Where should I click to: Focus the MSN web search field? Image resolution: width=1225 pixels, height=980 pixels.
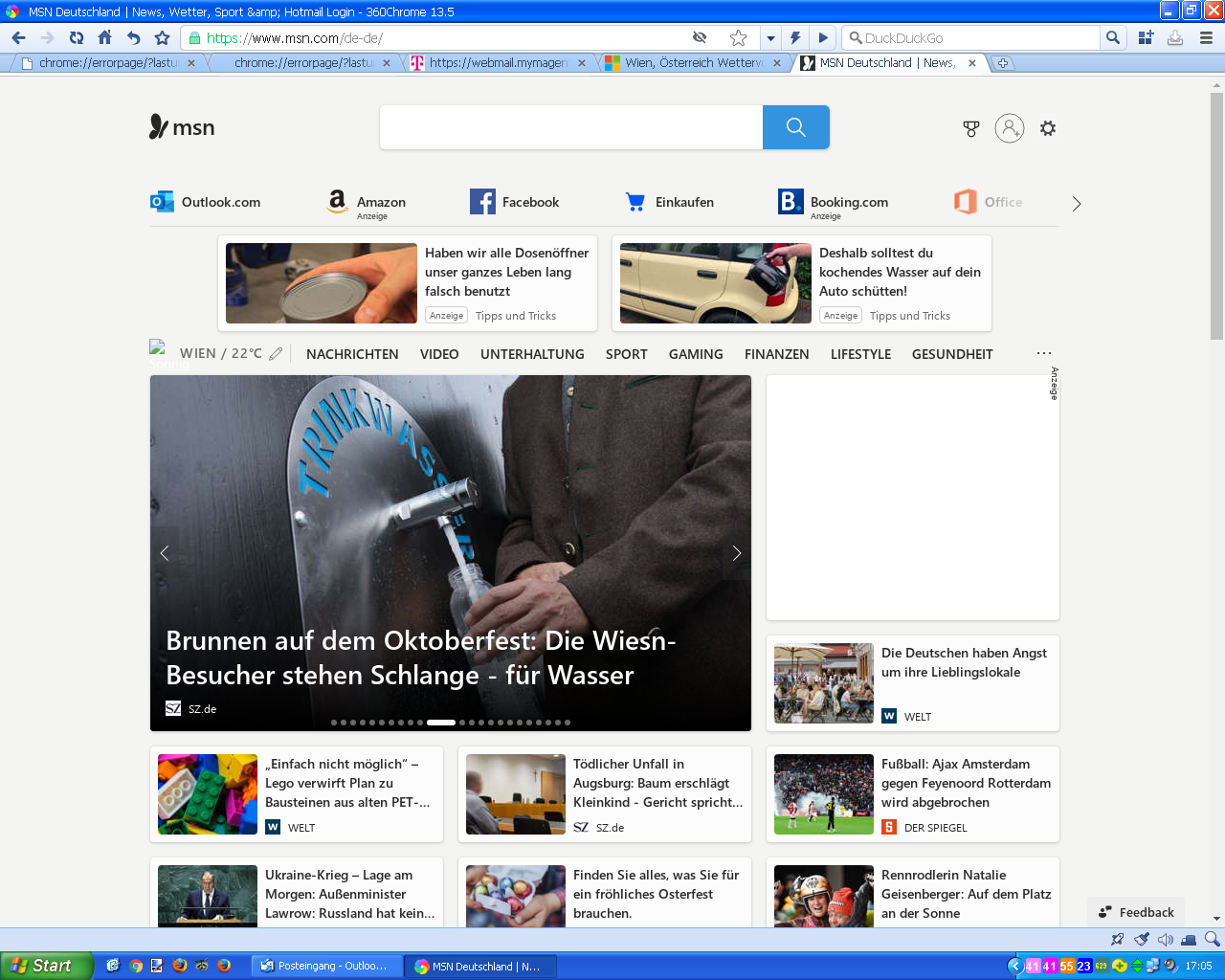tap(571, 127)
